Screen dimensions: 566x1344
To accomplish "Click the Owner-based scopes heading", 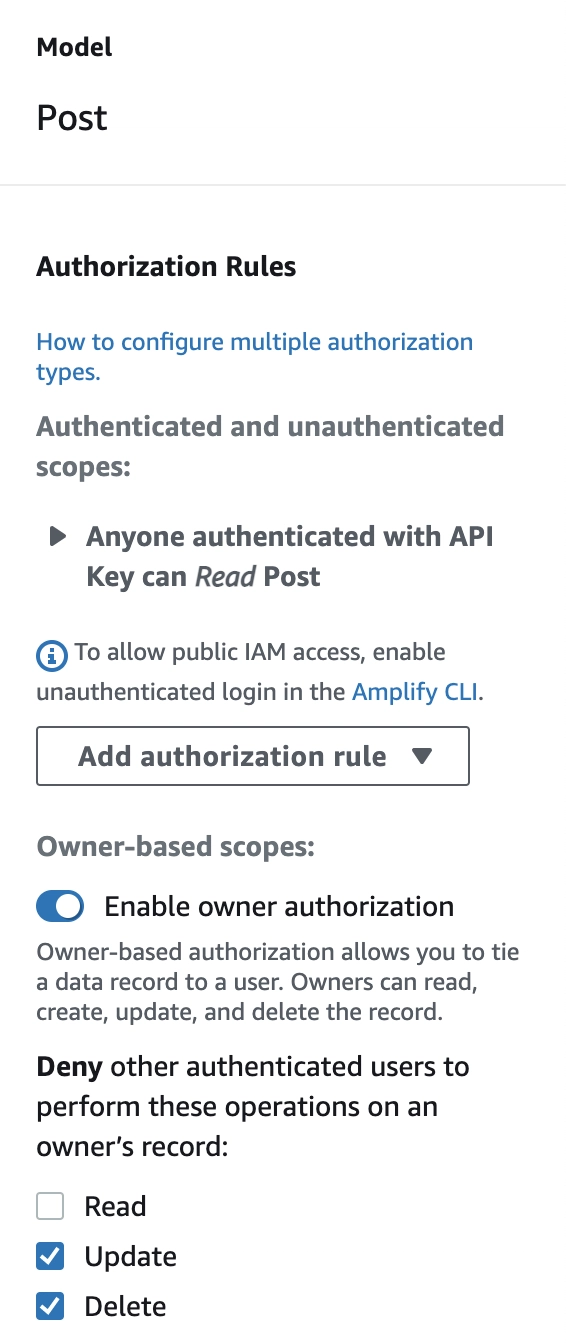I will [x=176, y=847].
